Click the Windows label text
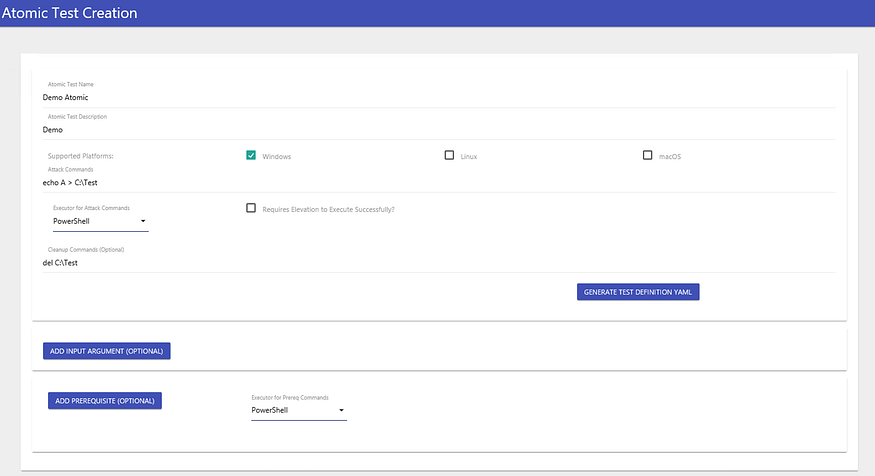This screenshot has width=875, height=476. (x=277, y=157)
